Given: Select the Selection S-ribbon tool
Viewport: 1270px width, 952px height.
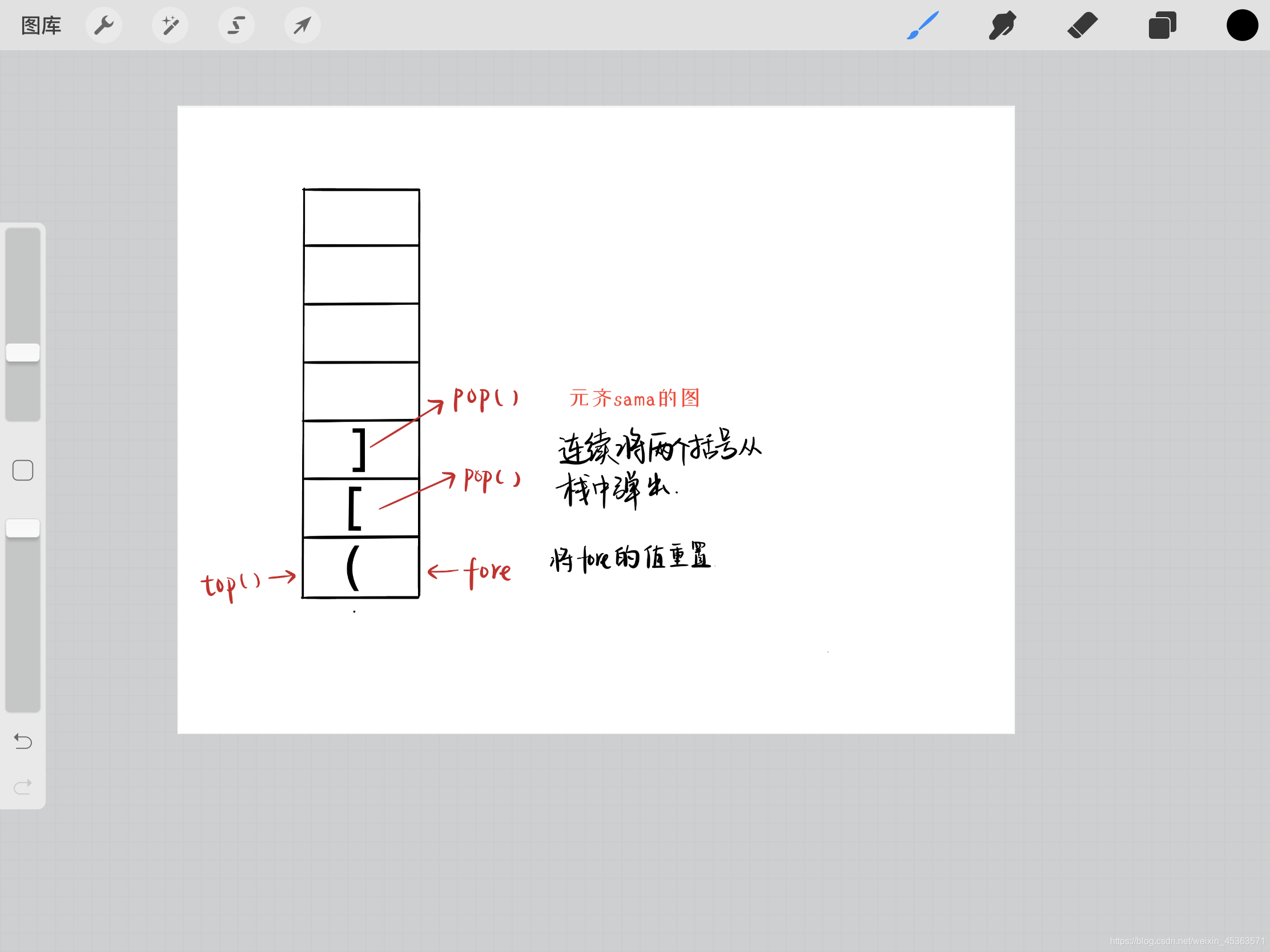Looking at the screenshot, I should click(x=236, y=25).
